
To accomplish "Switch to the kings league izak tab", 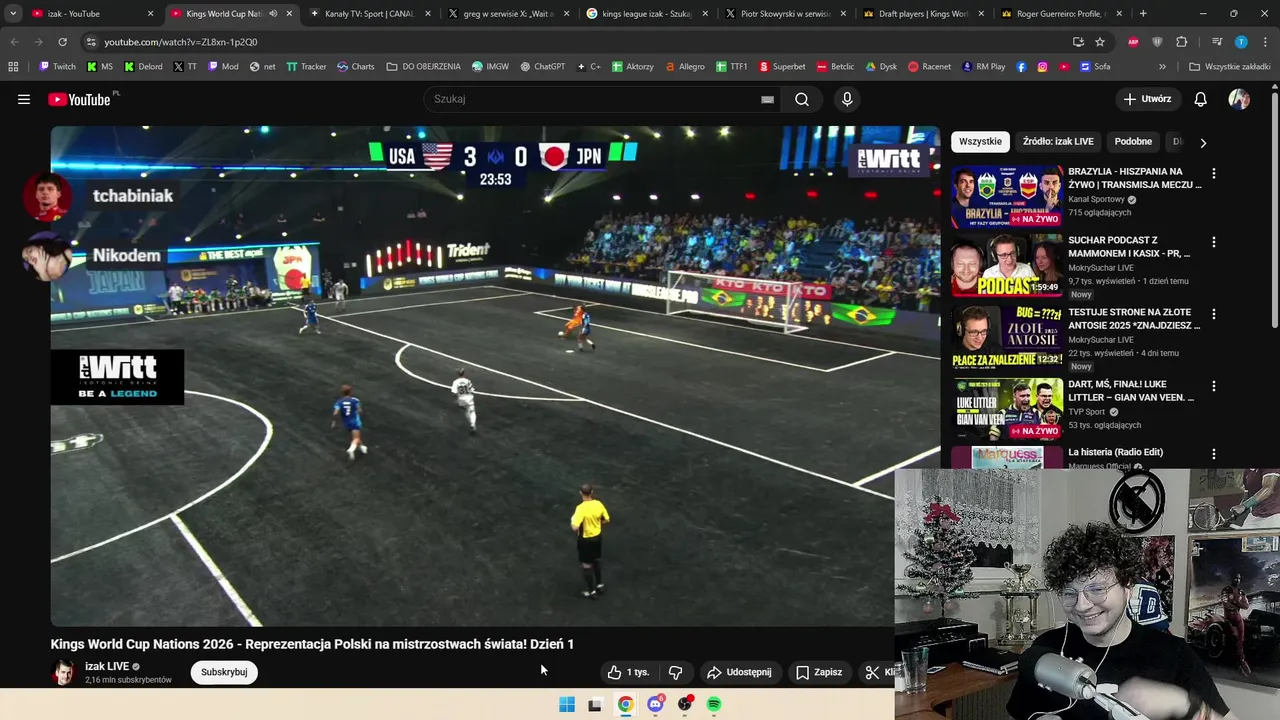I will point(645,14).
